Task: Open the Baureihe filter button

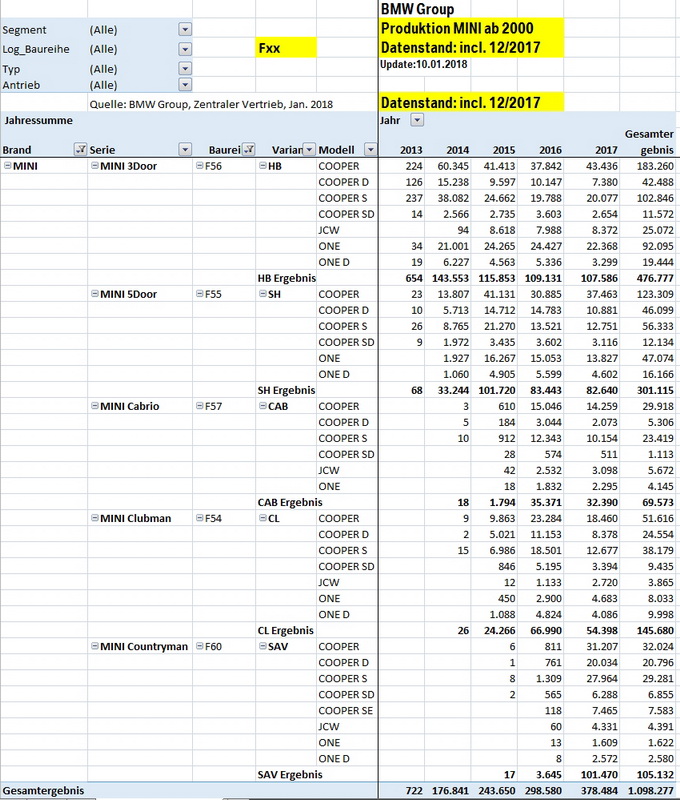Action: pos(248,149)
